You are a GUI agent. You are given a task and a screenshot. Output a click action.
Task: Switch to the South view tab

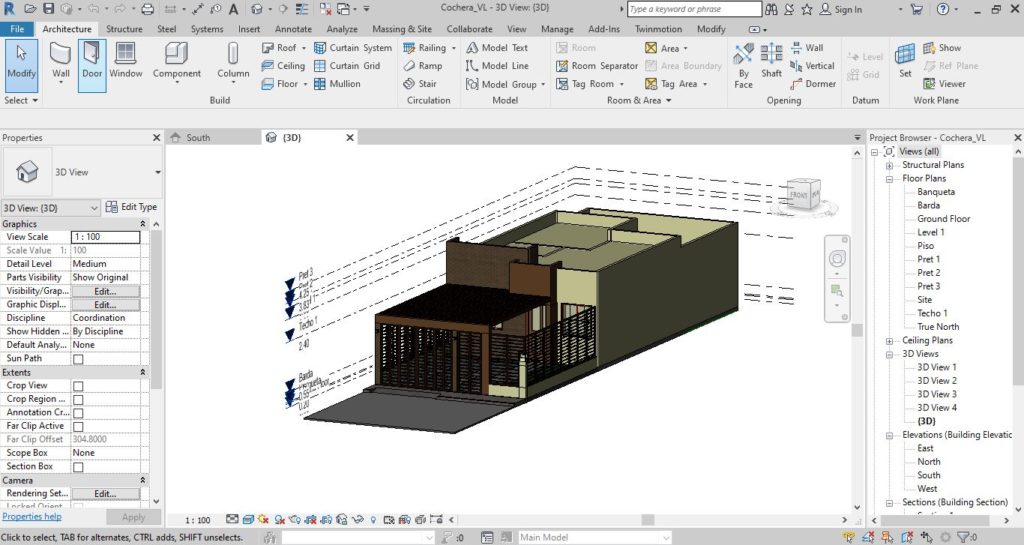click(198, 137)
